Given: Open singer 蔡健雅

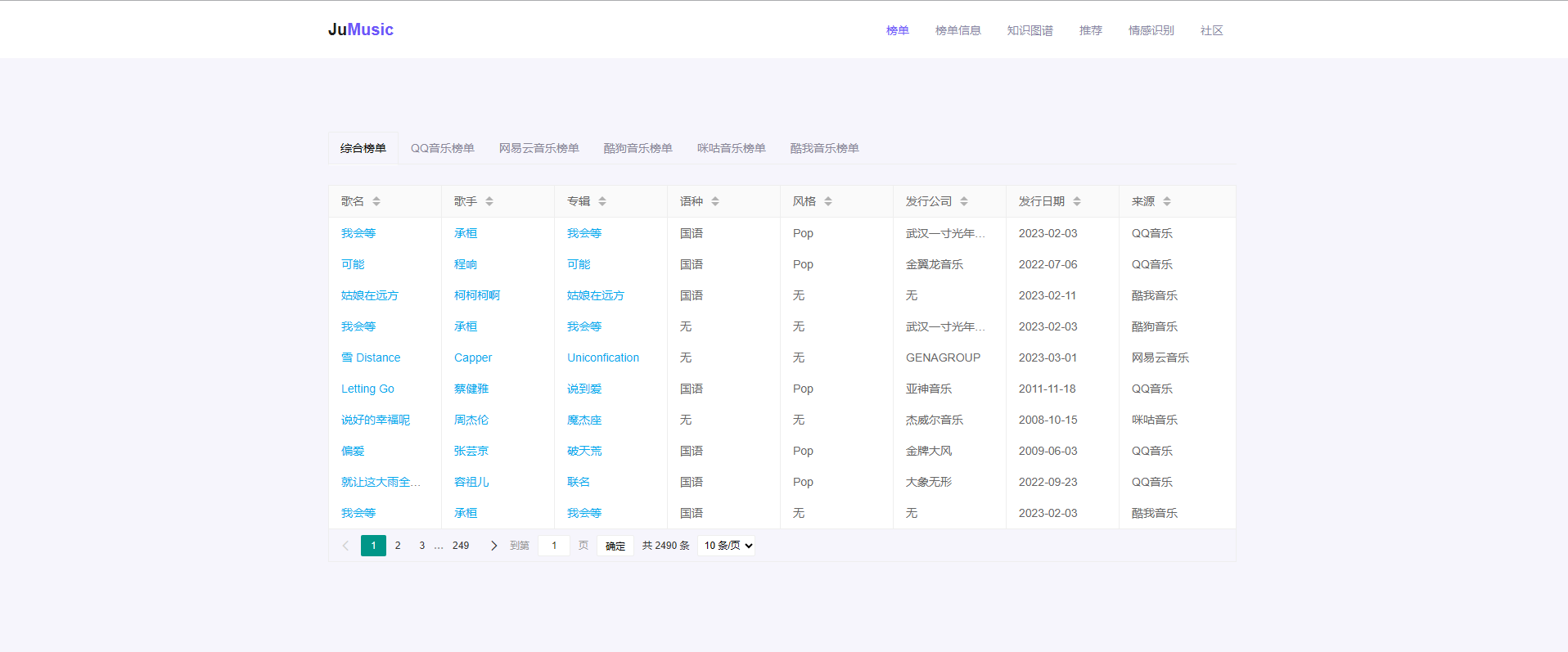Looking at the screenshot, I should 471,389.
